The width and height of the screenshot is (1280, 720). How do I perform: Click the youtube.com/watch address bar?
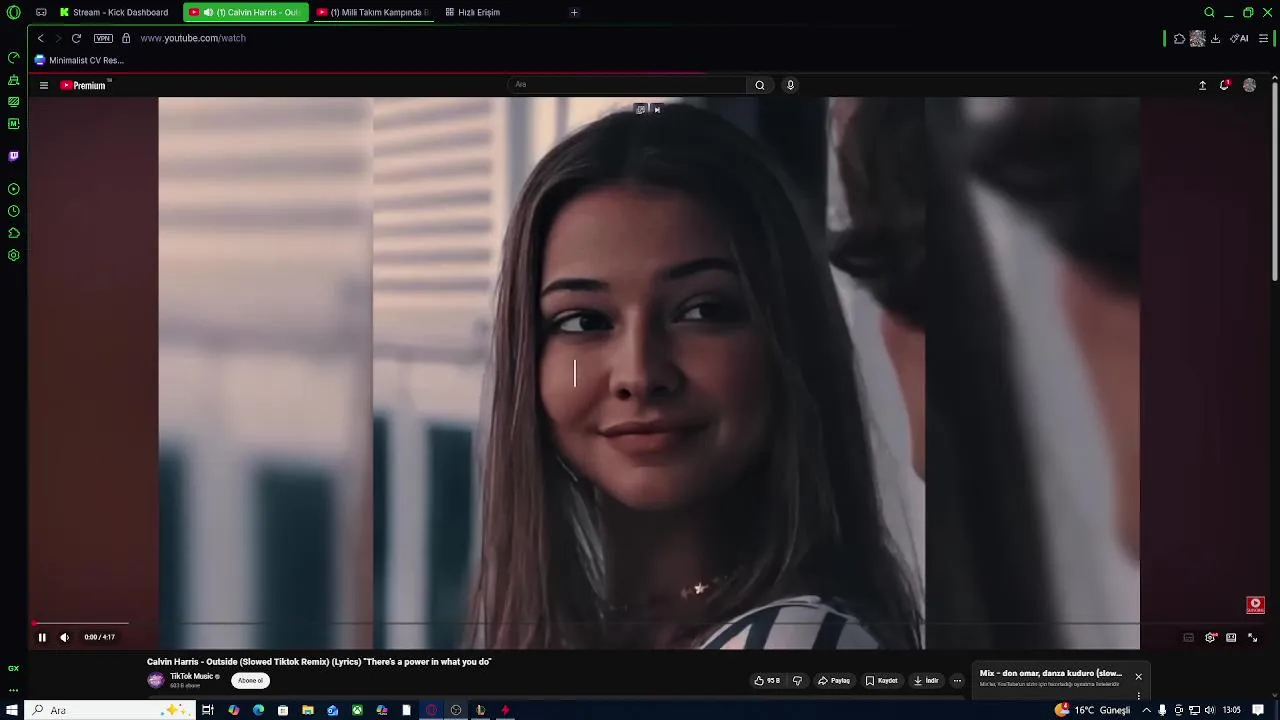[193, 38]
